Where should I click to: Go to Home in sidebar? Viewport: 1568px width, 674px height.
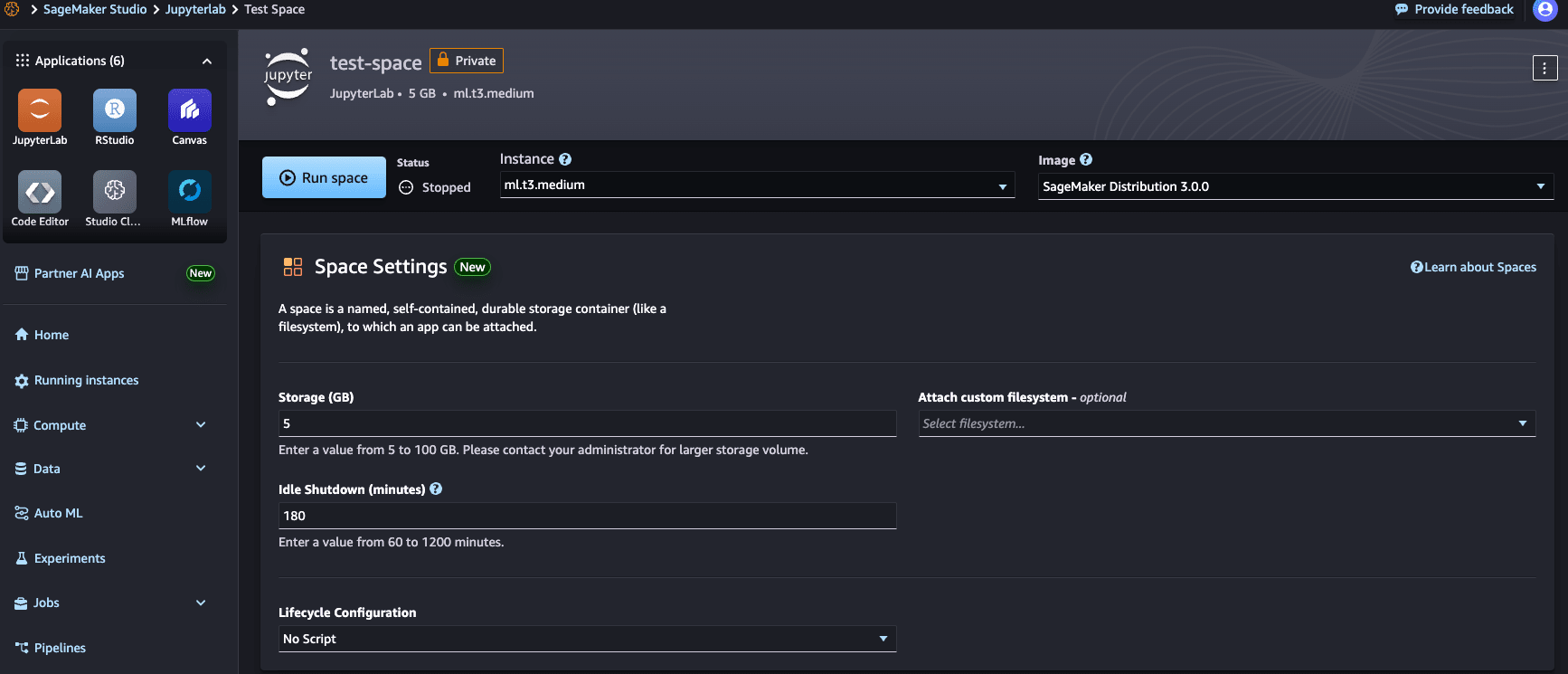point(42,335)
